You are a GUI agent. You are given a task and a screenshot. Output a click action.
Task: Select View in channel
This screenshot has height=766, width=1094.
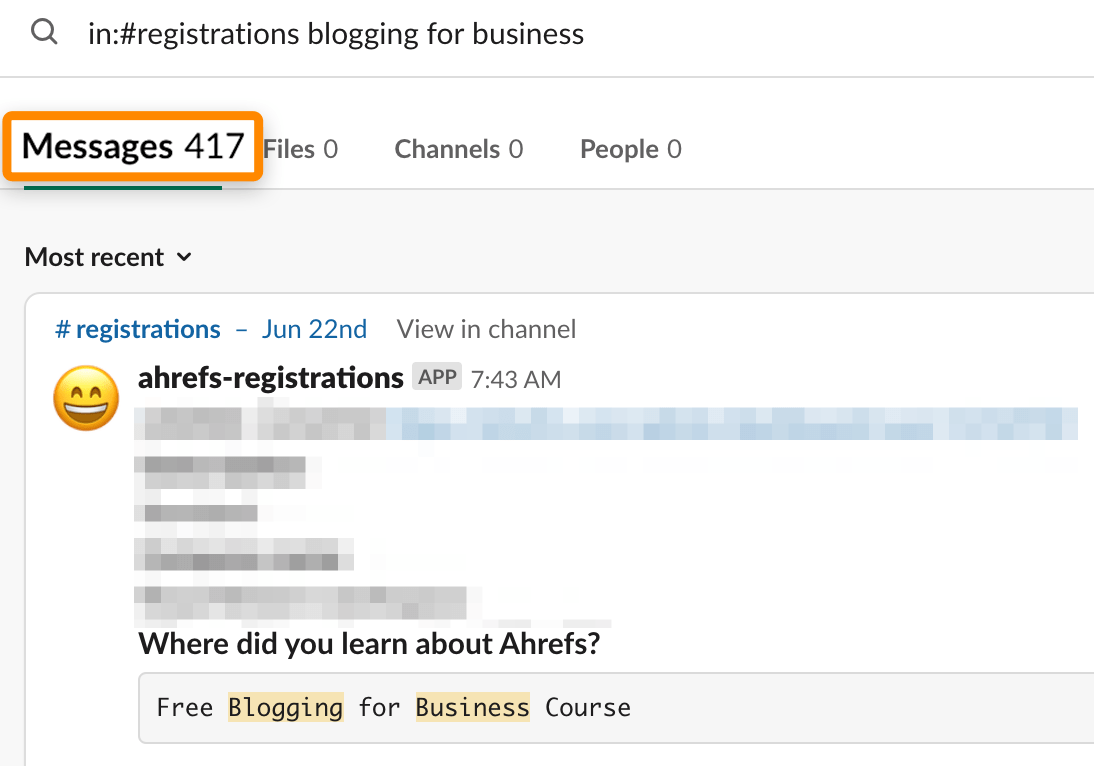coord(486,329)
